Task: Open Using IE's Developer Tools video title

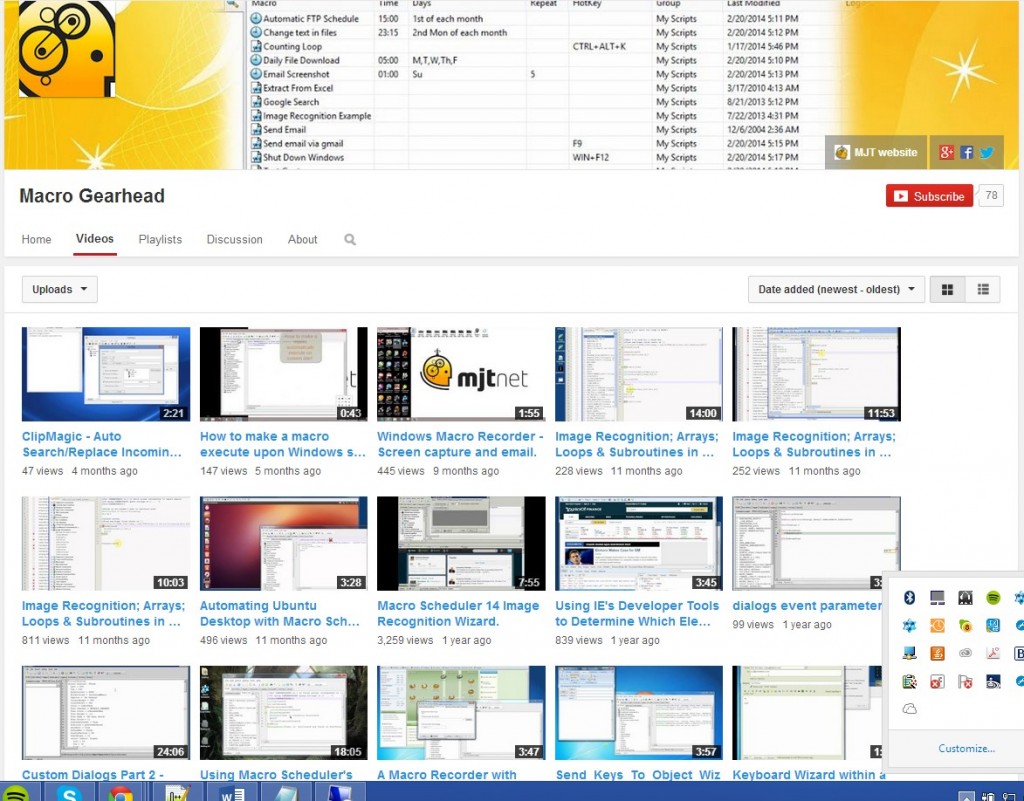Action: pyautogui.click(x=637, y=614)
